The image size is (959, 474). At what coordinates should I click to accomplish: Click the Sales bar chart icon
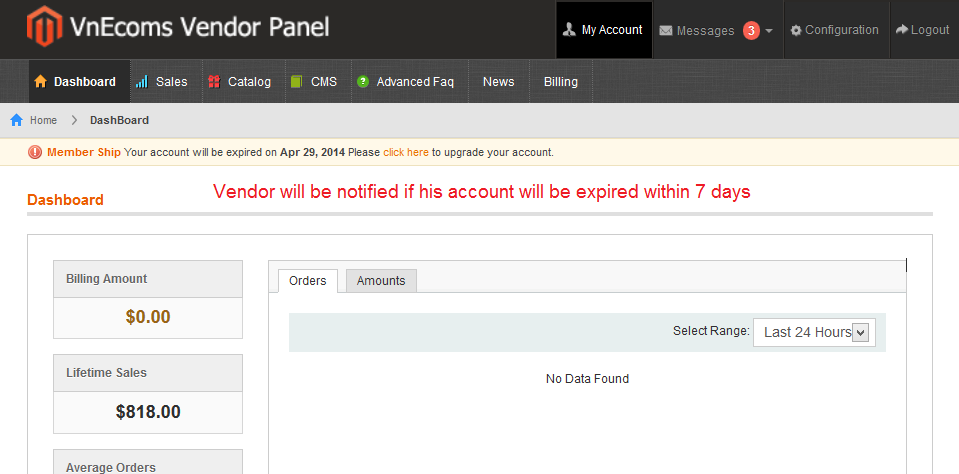142,81
